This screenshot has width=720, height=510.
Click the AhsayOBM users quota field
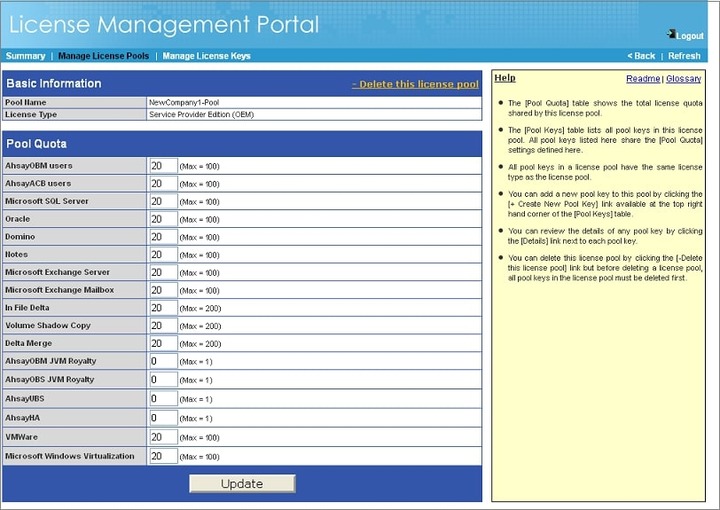[x=163, y=166]
